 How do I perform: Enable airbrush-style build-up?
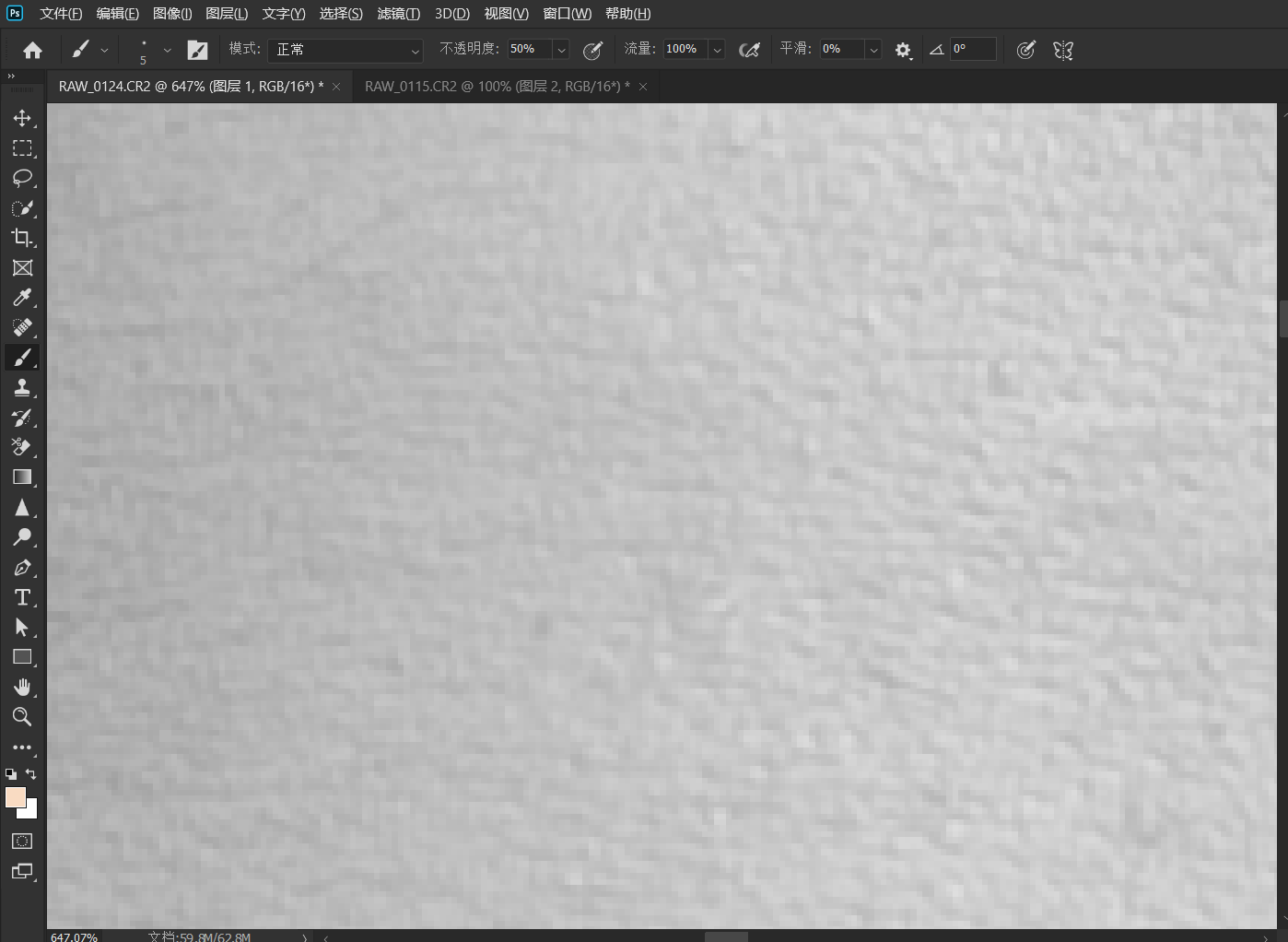(x=750, y=50)
